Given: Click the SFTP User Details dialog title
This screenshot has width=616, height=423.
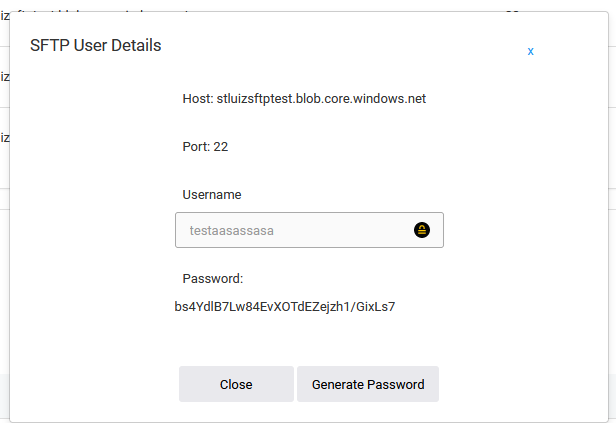Looking at the screenshot, I should pos(96,45).
